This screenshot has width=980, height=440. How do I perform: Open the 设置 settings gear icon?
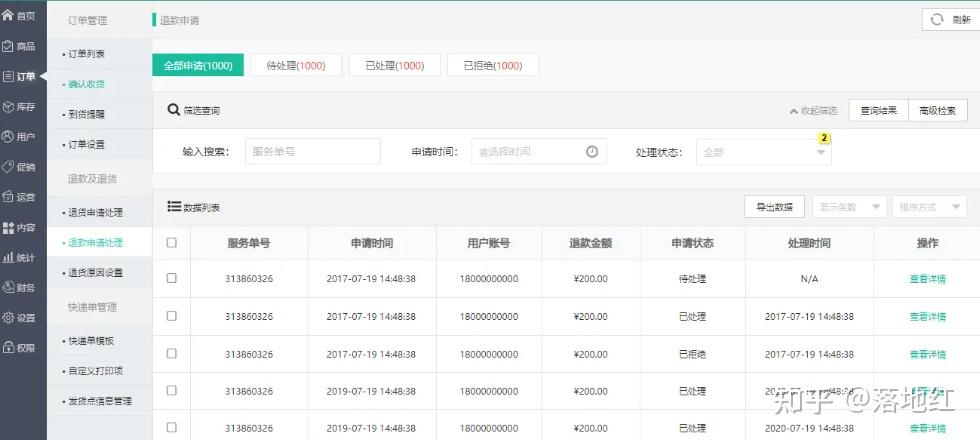coord(8,318)
